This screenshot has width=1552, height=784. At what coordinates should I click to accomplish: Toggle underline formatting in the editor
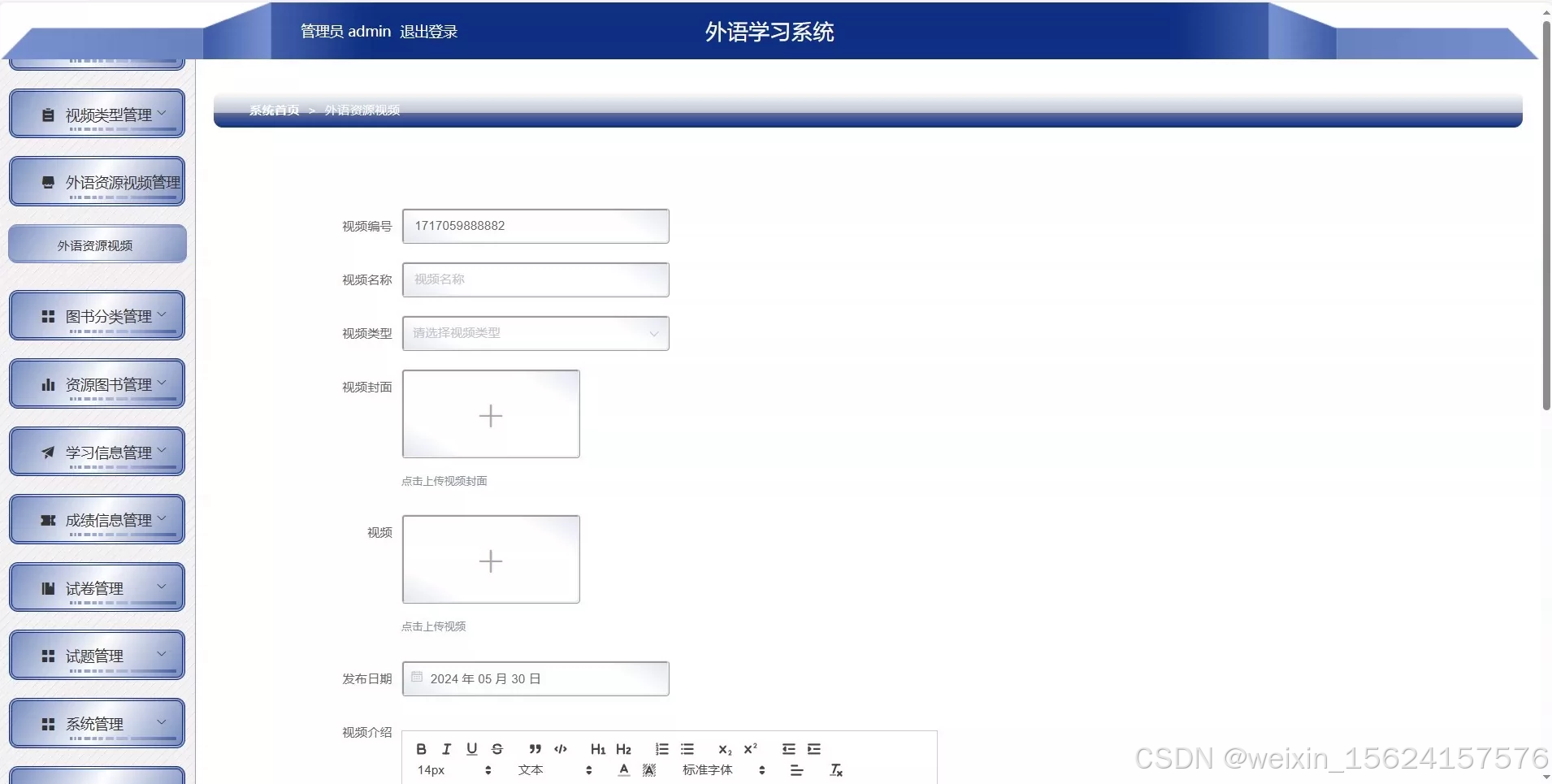tap(471, 749)
